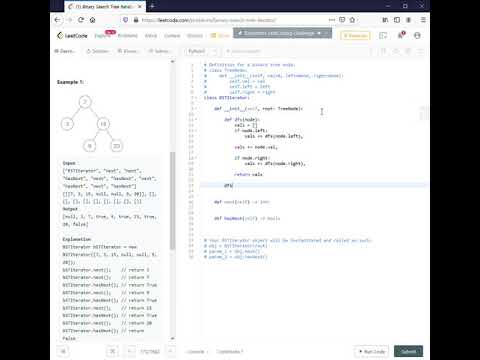This screenshot has height=360, width=480.
Task: Pick a random problem with the shuffle icon
Action: pos(112,351)
